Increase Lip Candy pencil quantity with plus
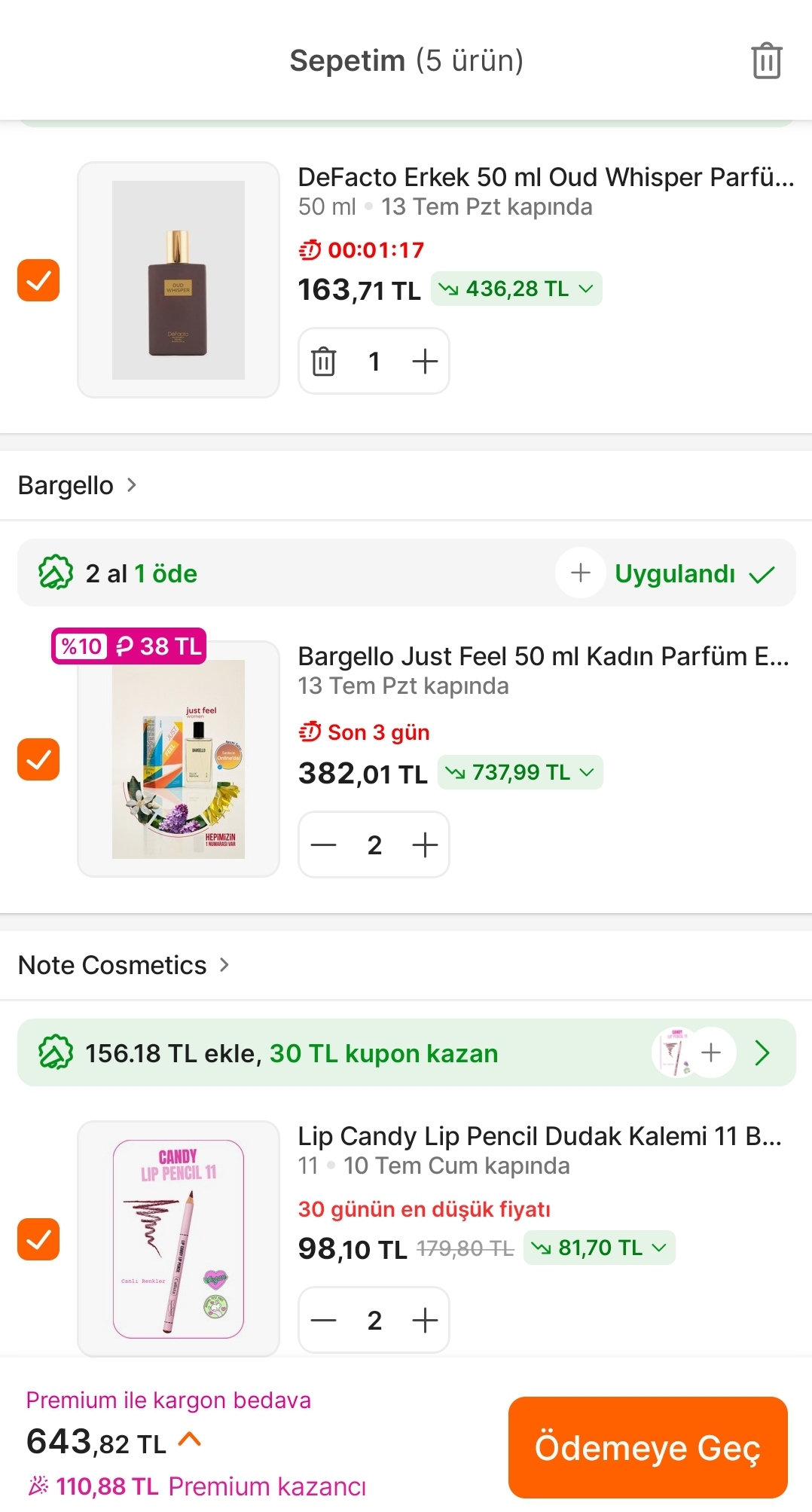Image resolution: width=812 pixels, height=1512 pixels. click(x=425, y=1320)
